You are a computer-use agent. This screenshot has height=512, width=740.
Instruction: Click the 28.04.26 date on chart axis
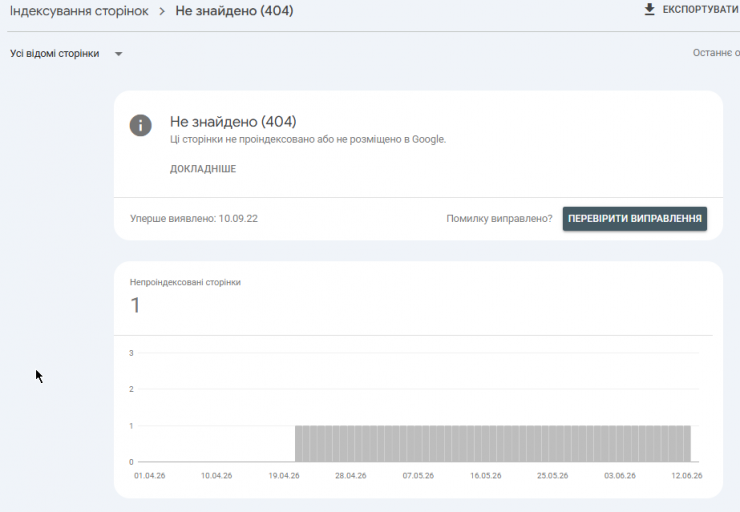click(x=351, y=476)
